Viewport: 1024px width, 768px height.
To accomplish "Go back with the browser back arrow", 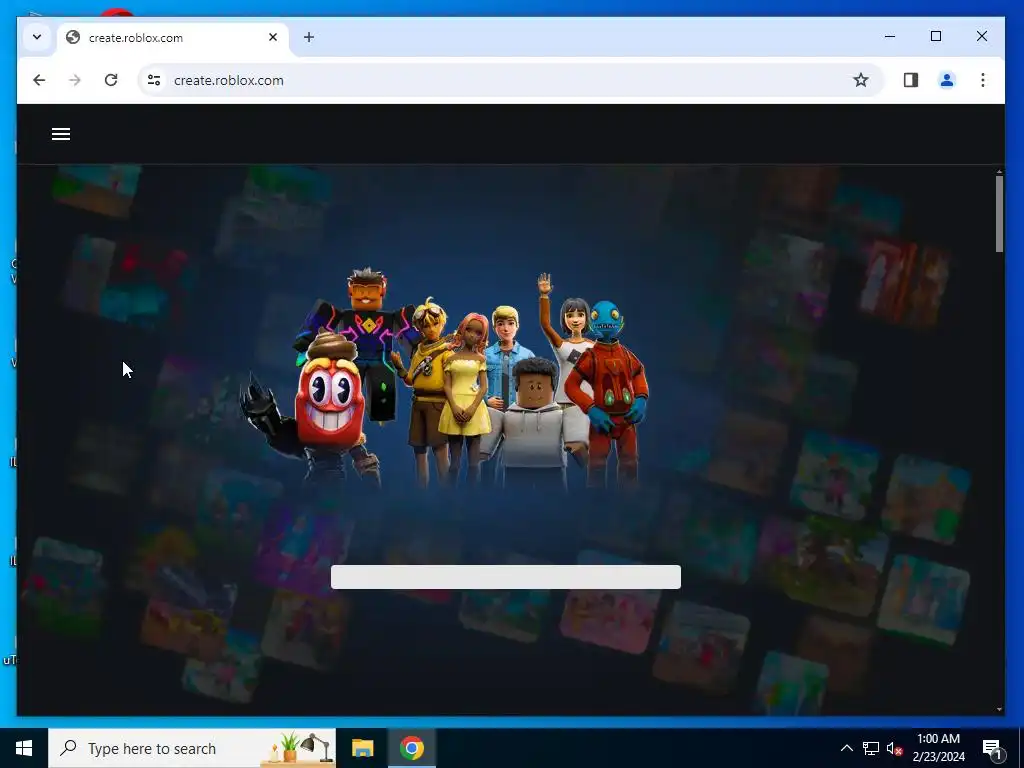I will pyautogui.click(x=39, y=80).
